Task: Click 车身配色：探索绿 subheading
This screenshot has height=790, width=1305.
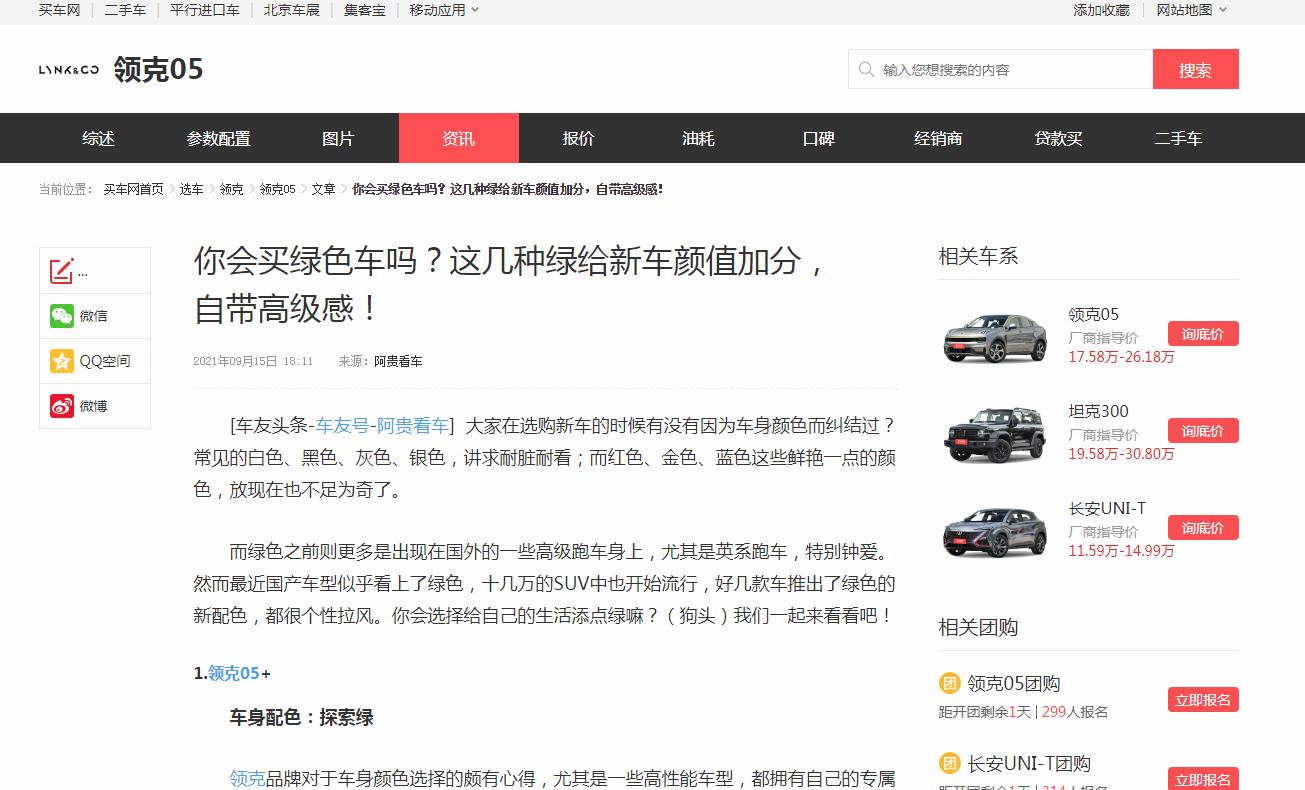Action: pos(301,718)
